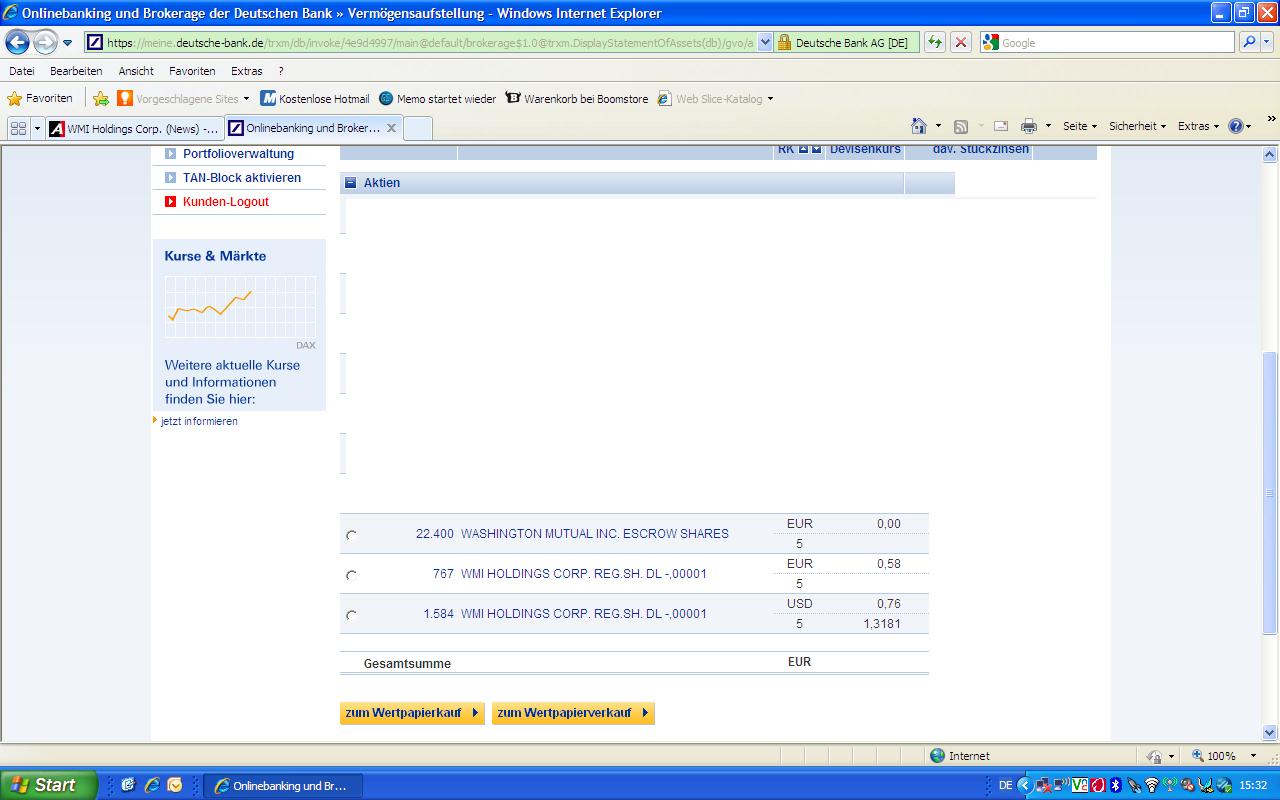
Task: Click the Help question mark icon
Action: pos(1236,126)
